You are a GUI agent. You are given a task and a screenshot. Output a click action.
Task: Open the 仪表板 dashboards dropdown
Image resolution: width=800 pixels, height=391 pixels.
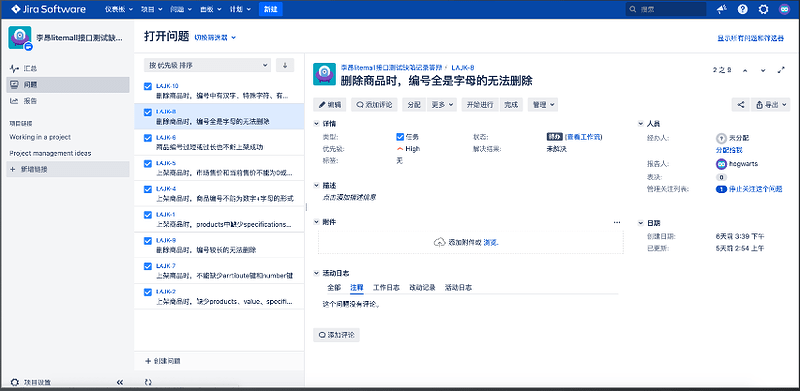[119, 9]
